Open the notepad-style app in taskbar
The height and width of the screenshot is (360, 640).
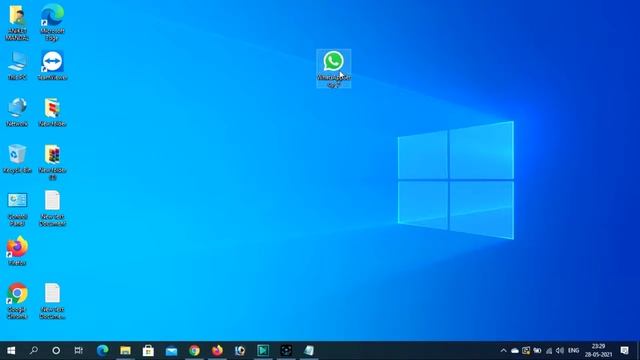[309, 351]
